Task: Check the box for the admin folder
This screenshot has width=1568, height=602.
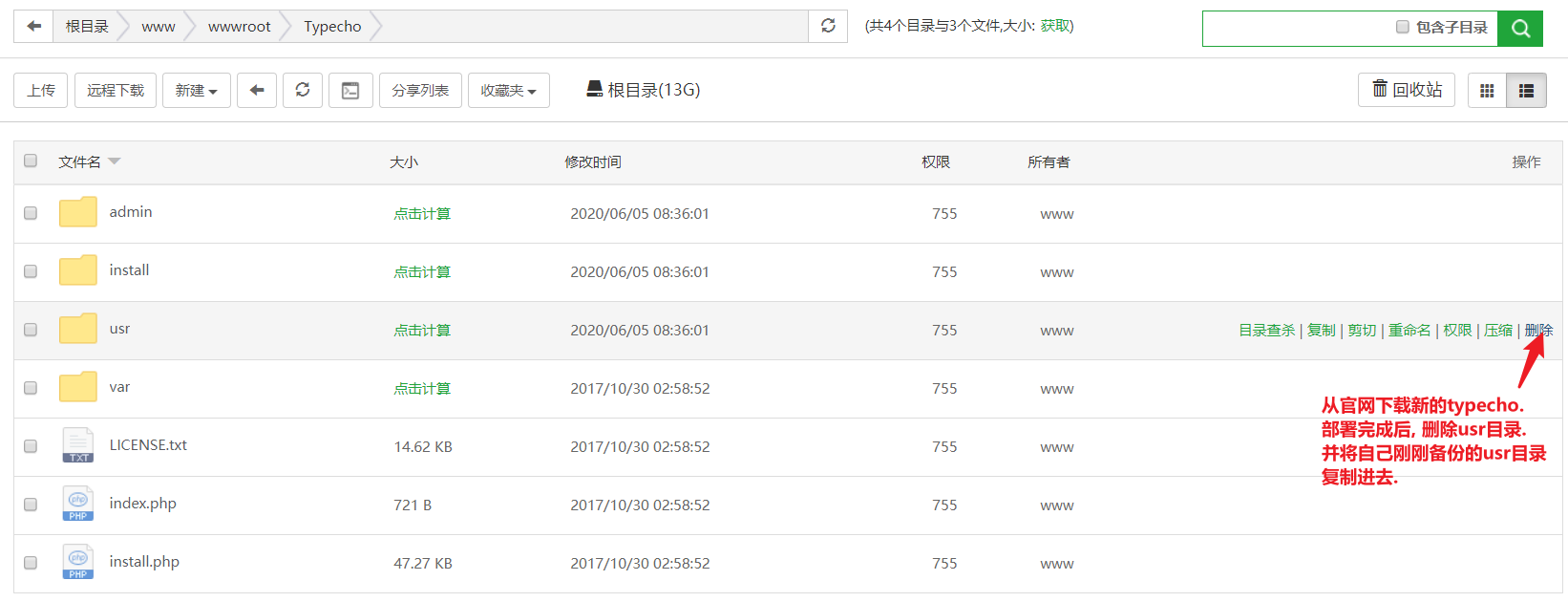Action: (31, 213)
